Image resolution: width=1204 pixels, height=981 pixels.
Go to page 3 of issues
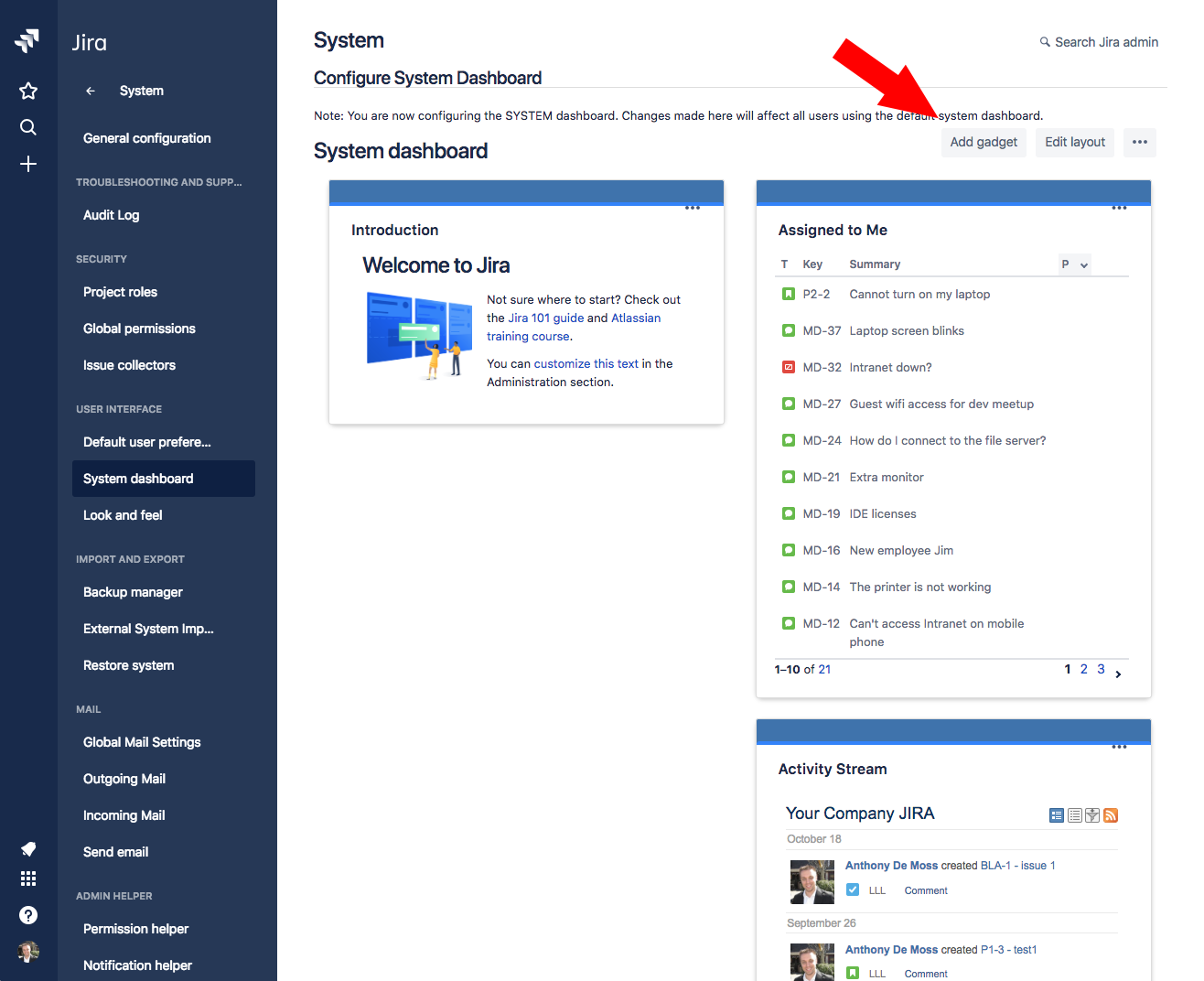[1101, 669]
